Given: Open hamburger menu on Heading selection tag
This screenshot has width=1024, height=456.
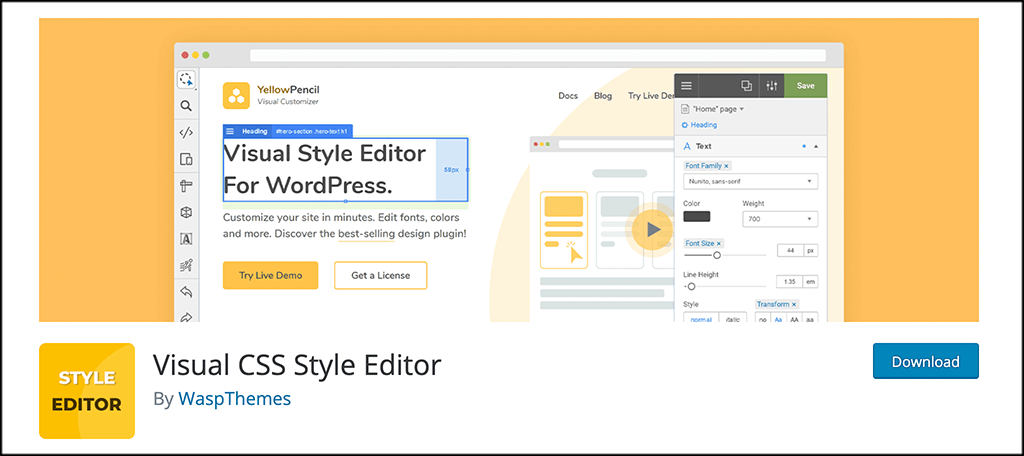Looking at the screenshot, I should coord(230,131).
